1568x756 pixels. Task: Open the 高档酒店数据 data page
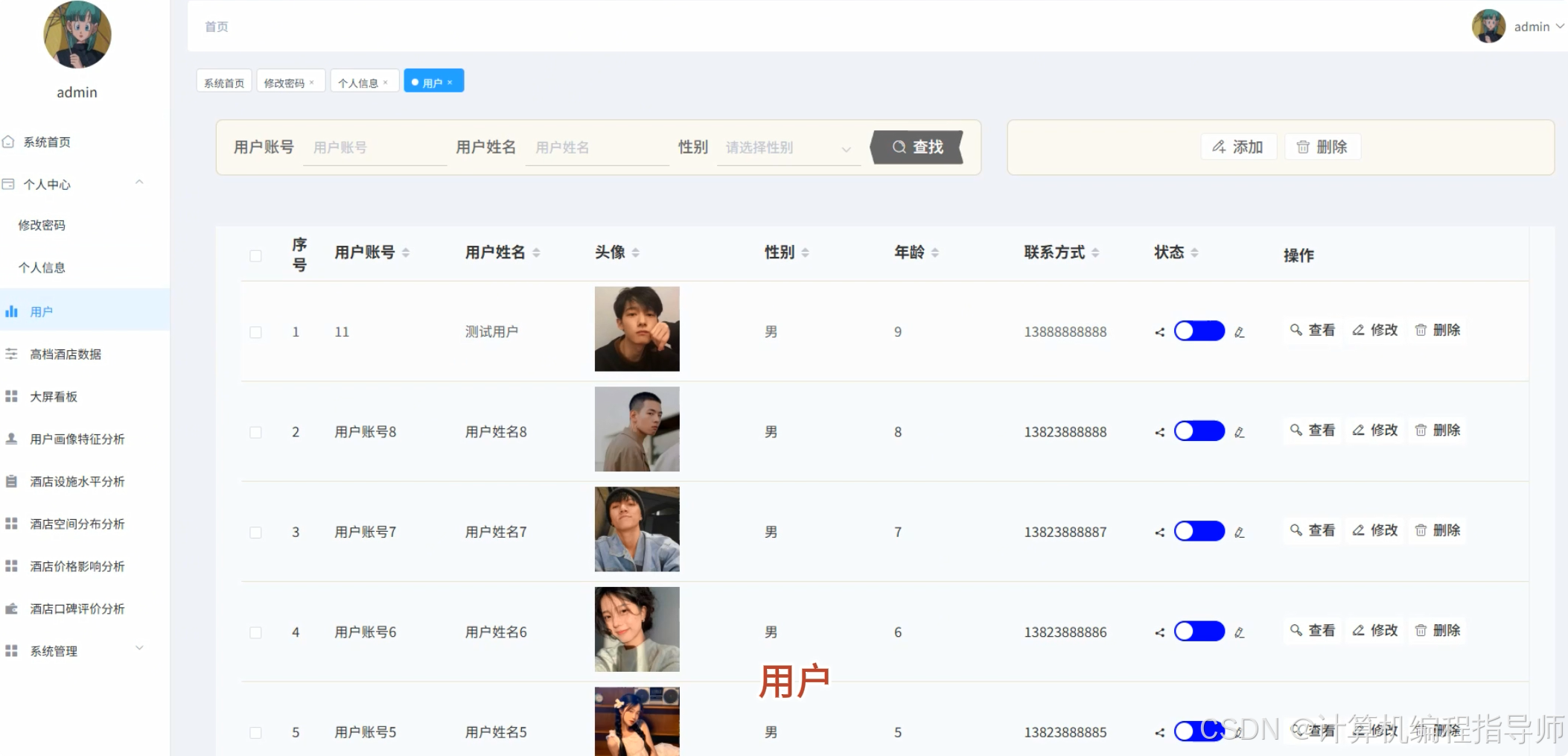pos(68,354)
